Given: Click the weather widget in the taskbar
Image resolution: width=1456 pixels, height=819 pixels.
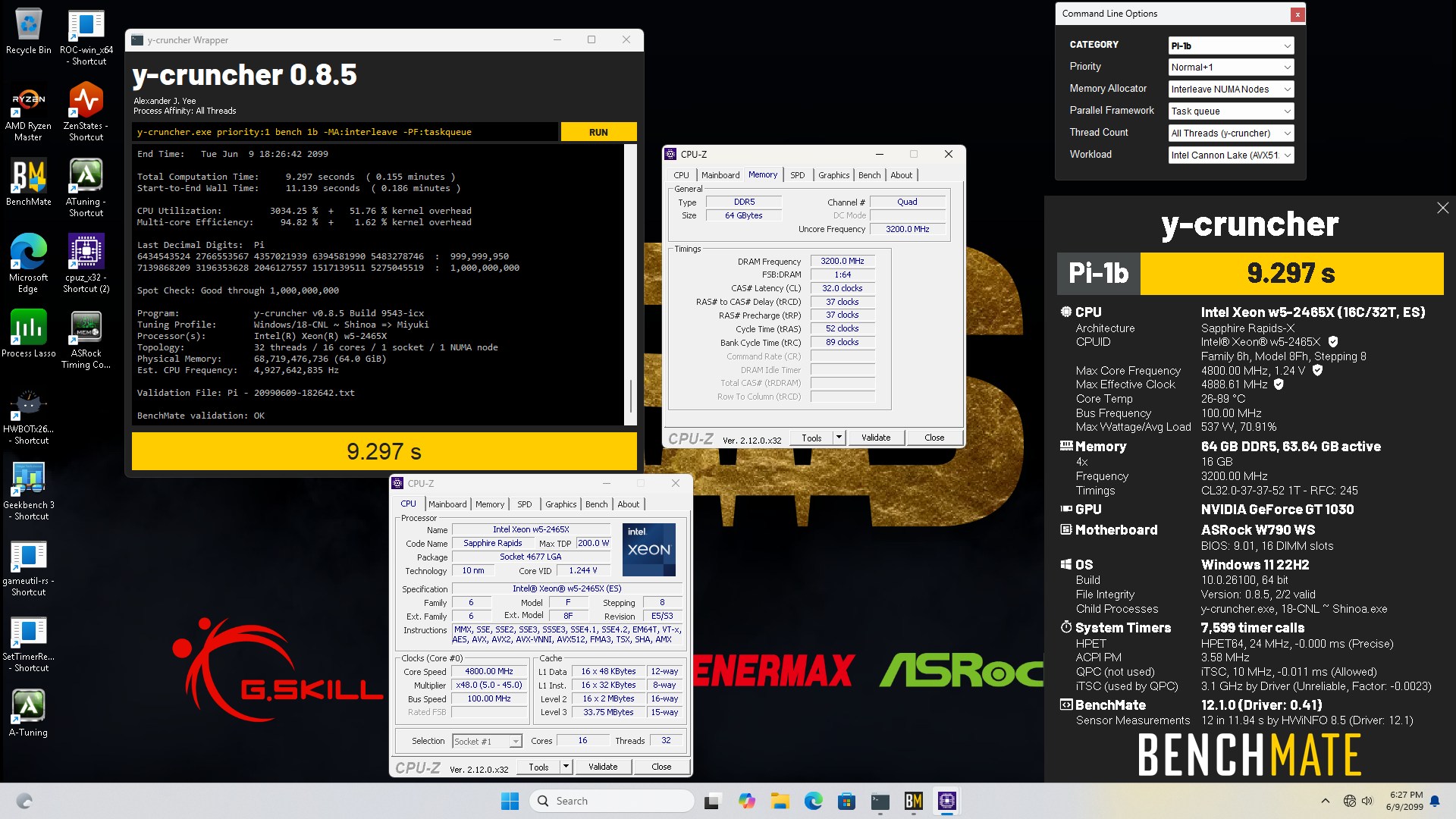Looking at the screenshot, I should (x=24, y=801).
